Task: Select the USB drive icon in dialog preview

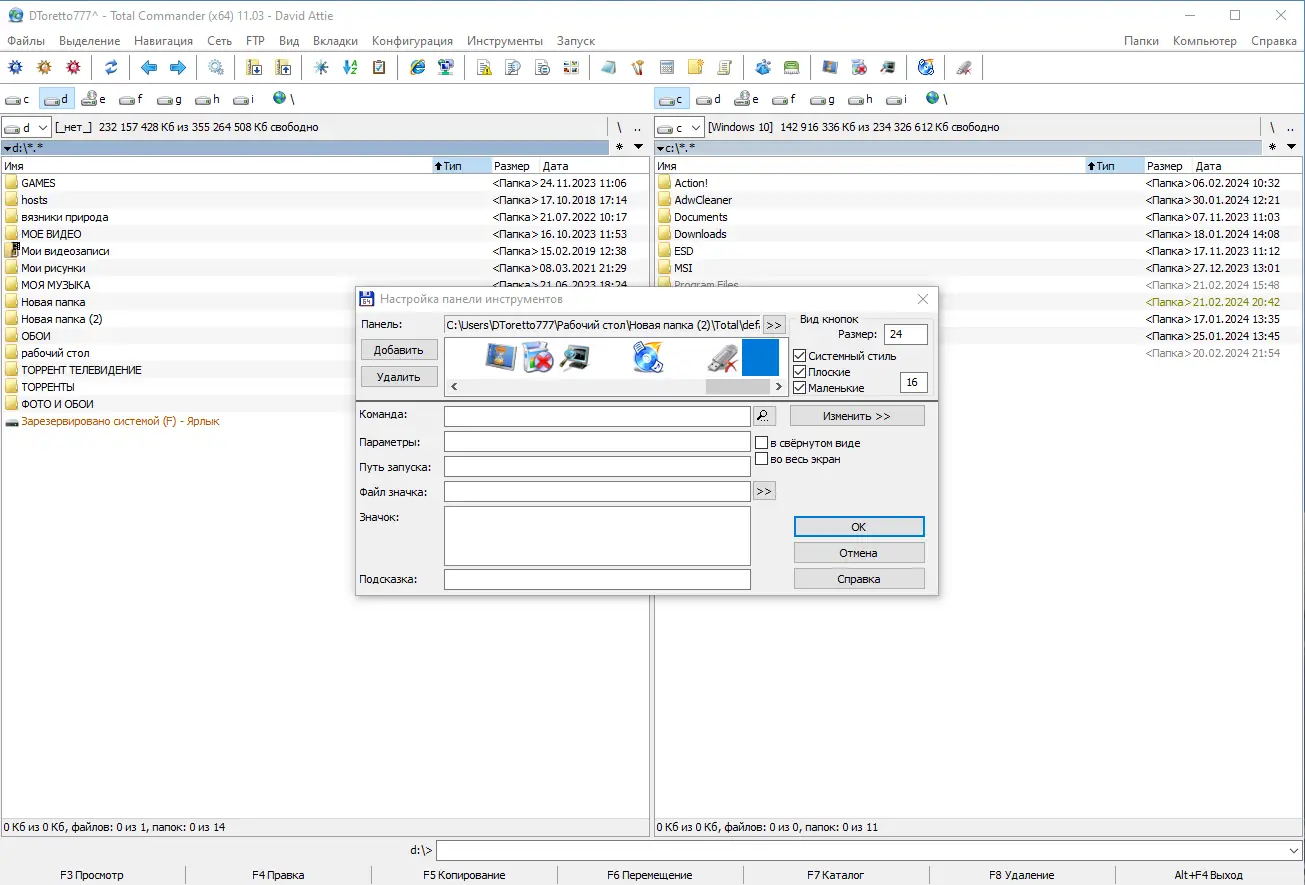Action: point(722,357)
